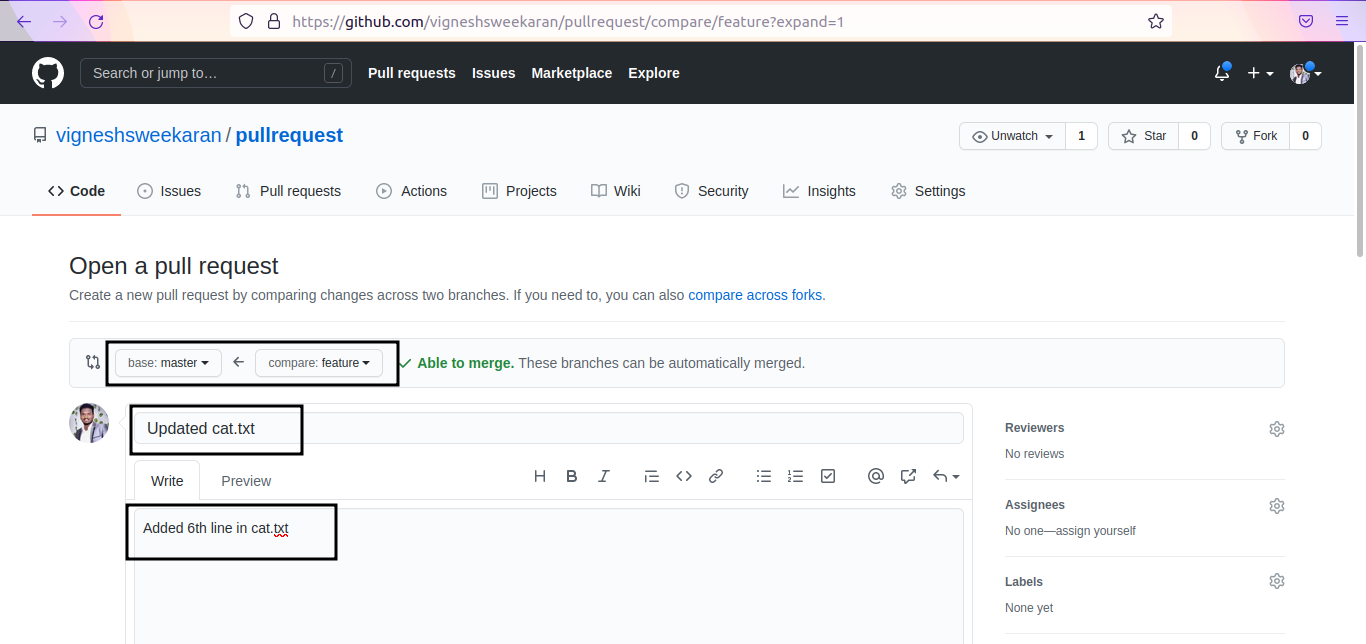Select the Write tab in editor
Image resolution: width=1366 pixels, height=644 pixels.
[167, 481]
